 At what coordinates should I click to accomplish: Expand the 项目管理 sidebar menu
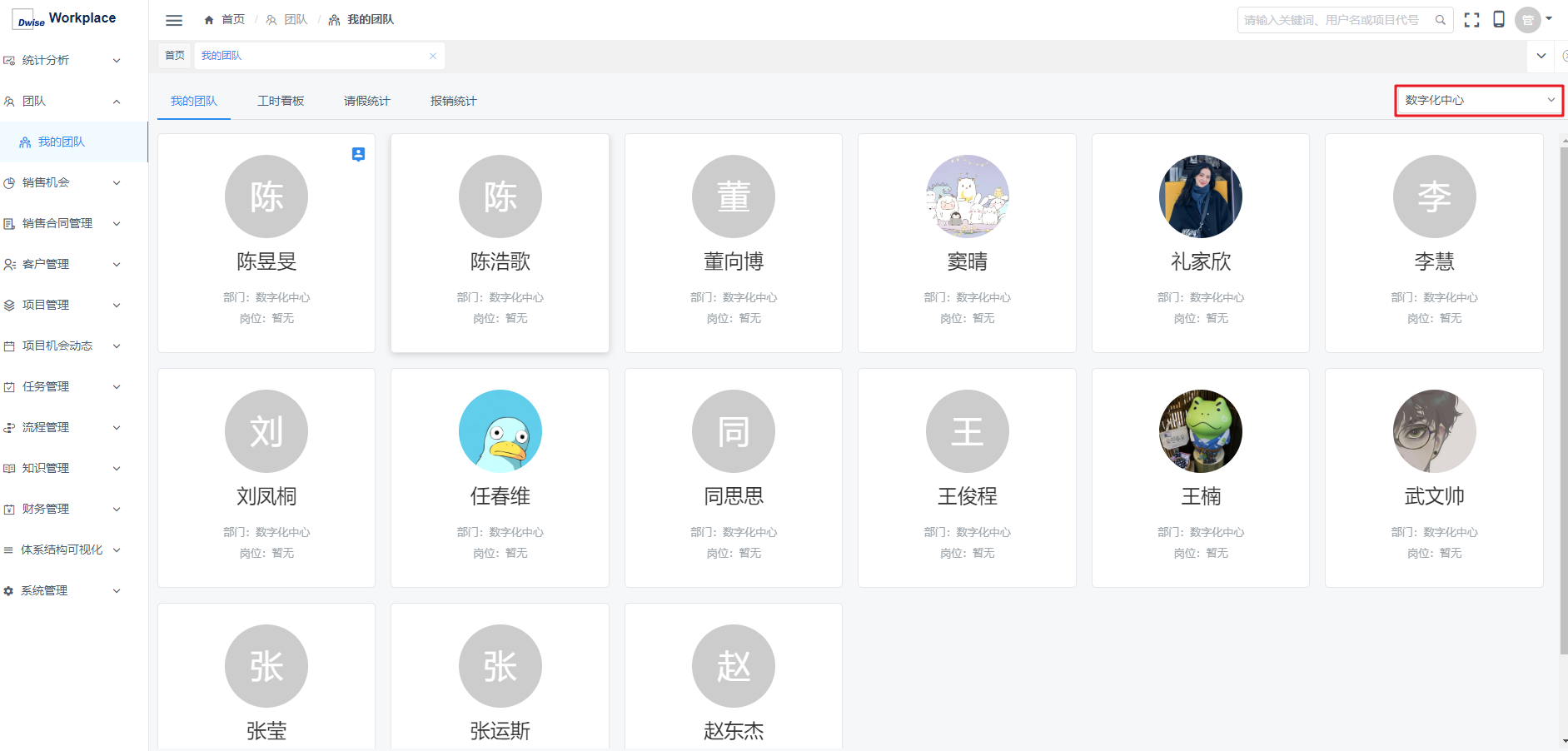point(62,305)
